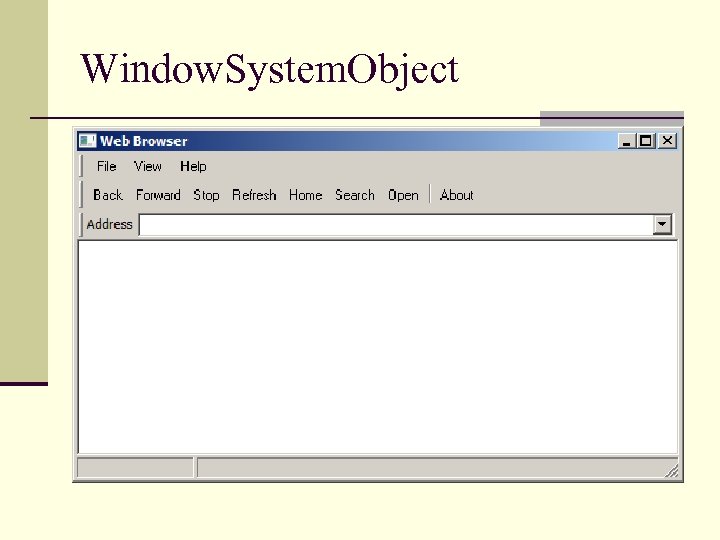Click the left status bar panel

(135, 468)
